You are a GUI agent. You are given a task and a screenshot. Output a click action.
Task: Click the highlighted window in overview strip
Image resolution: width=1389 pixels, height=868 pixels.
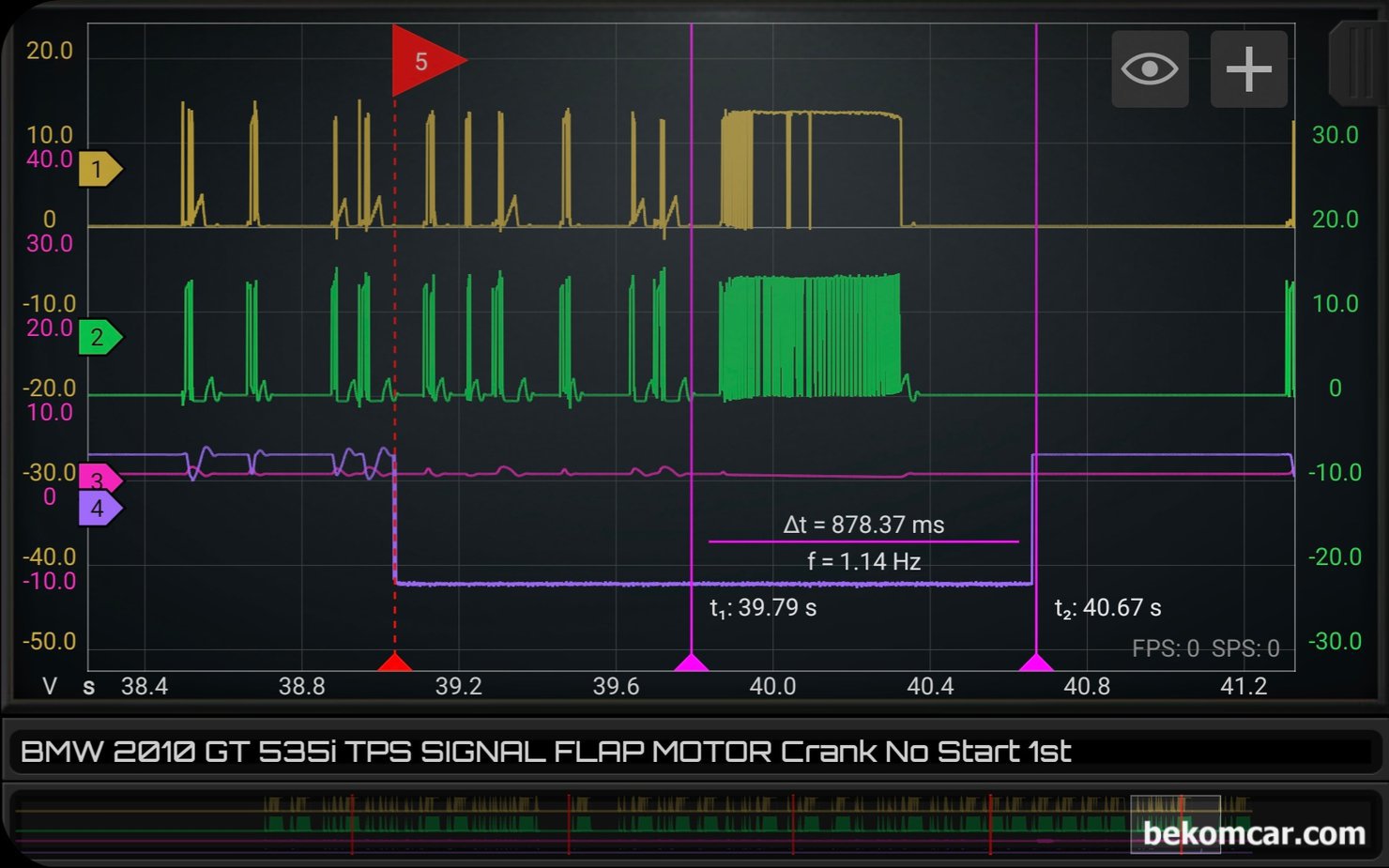tap(1175, 824)
